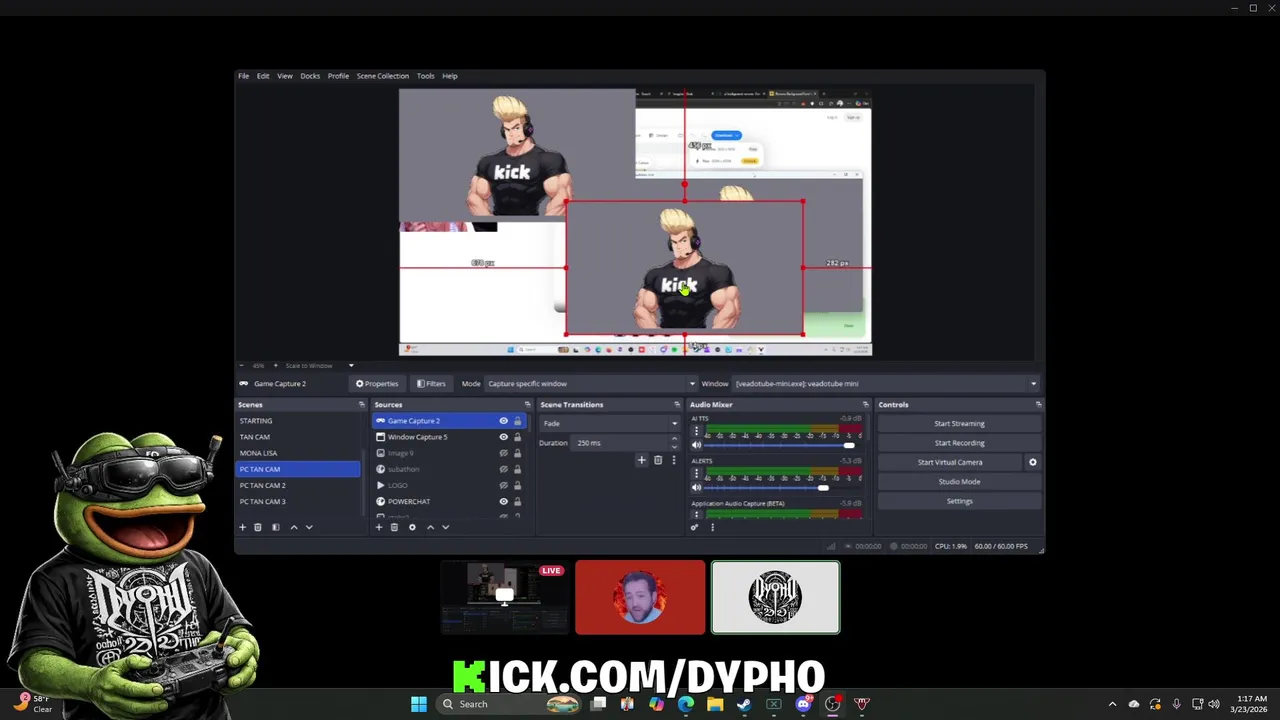Click the Properties button in the source toolbar
The width and height of the screenshot is (1280, 720).
coord(377,384)
